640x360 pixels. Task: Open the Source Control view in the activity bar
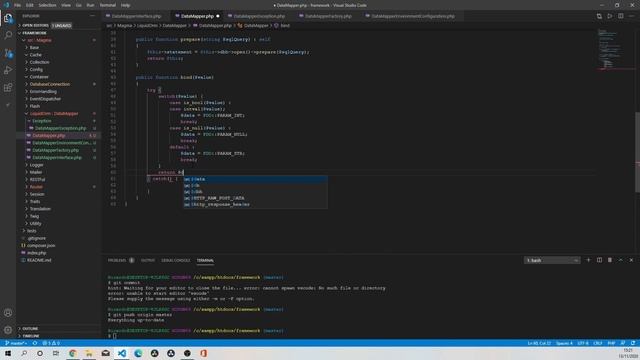tap(8, 53)
